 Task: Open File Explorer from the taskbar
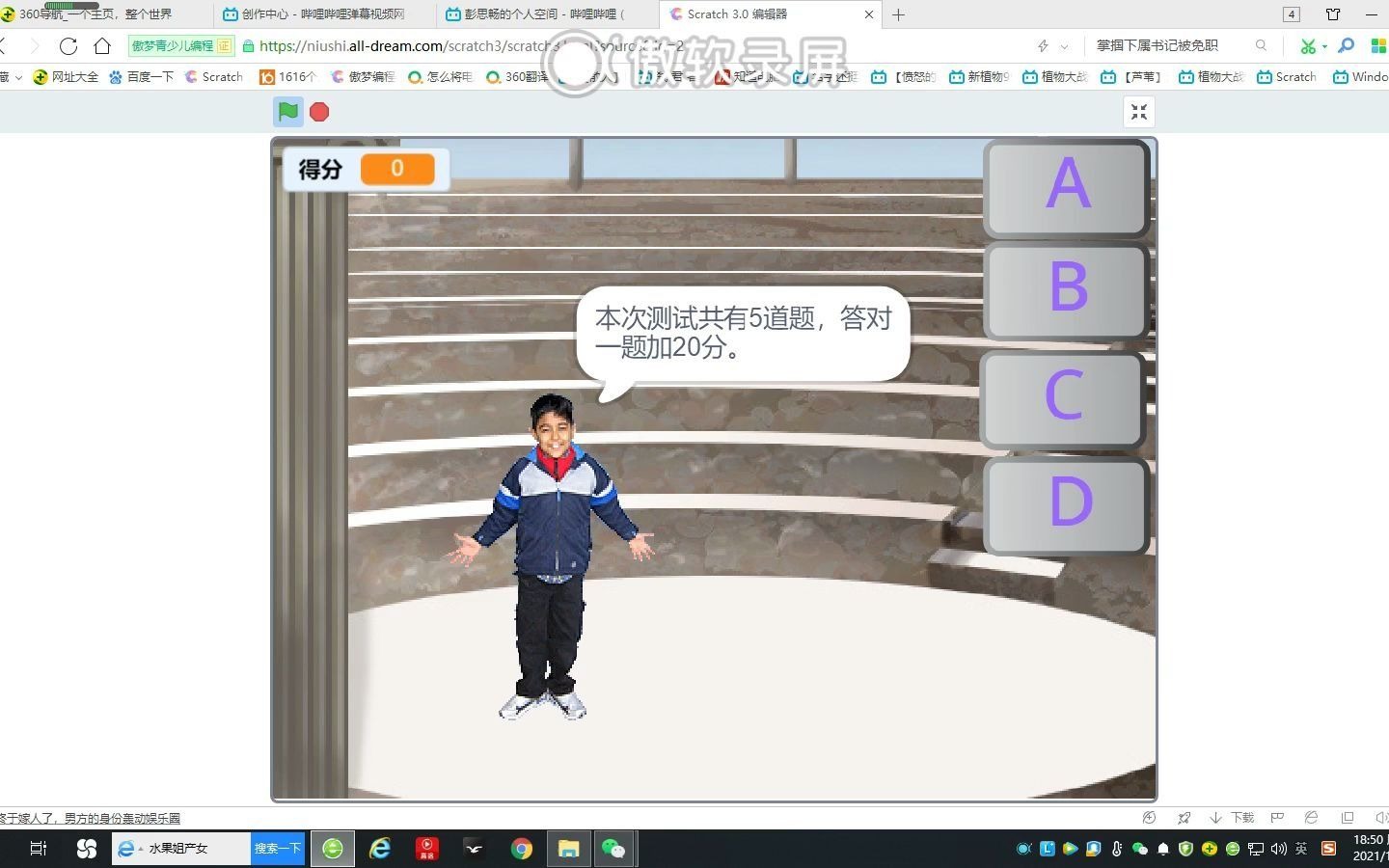568,849
